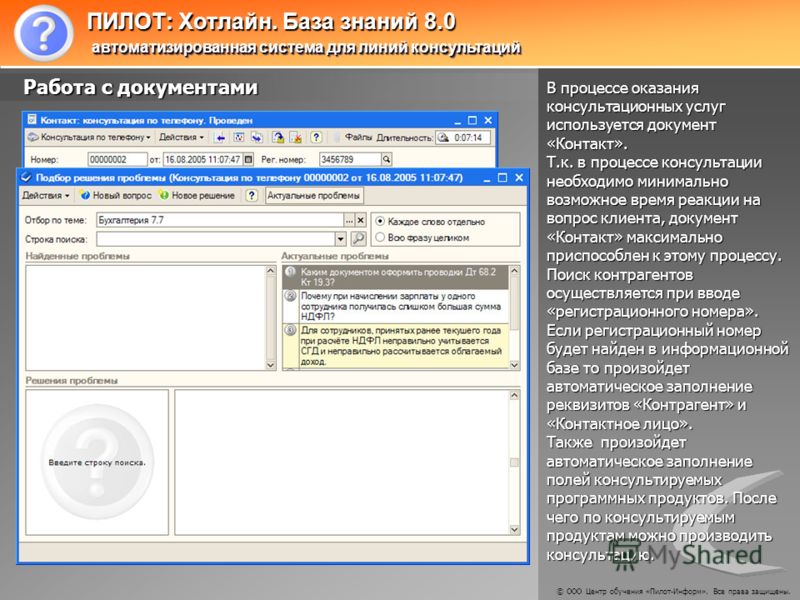Viewport: 800px width, 600px height.
Task: Click the Отбор по теме field Бухгалтерия 7.7
Action: pyautogui.click(x=220, y=220)
